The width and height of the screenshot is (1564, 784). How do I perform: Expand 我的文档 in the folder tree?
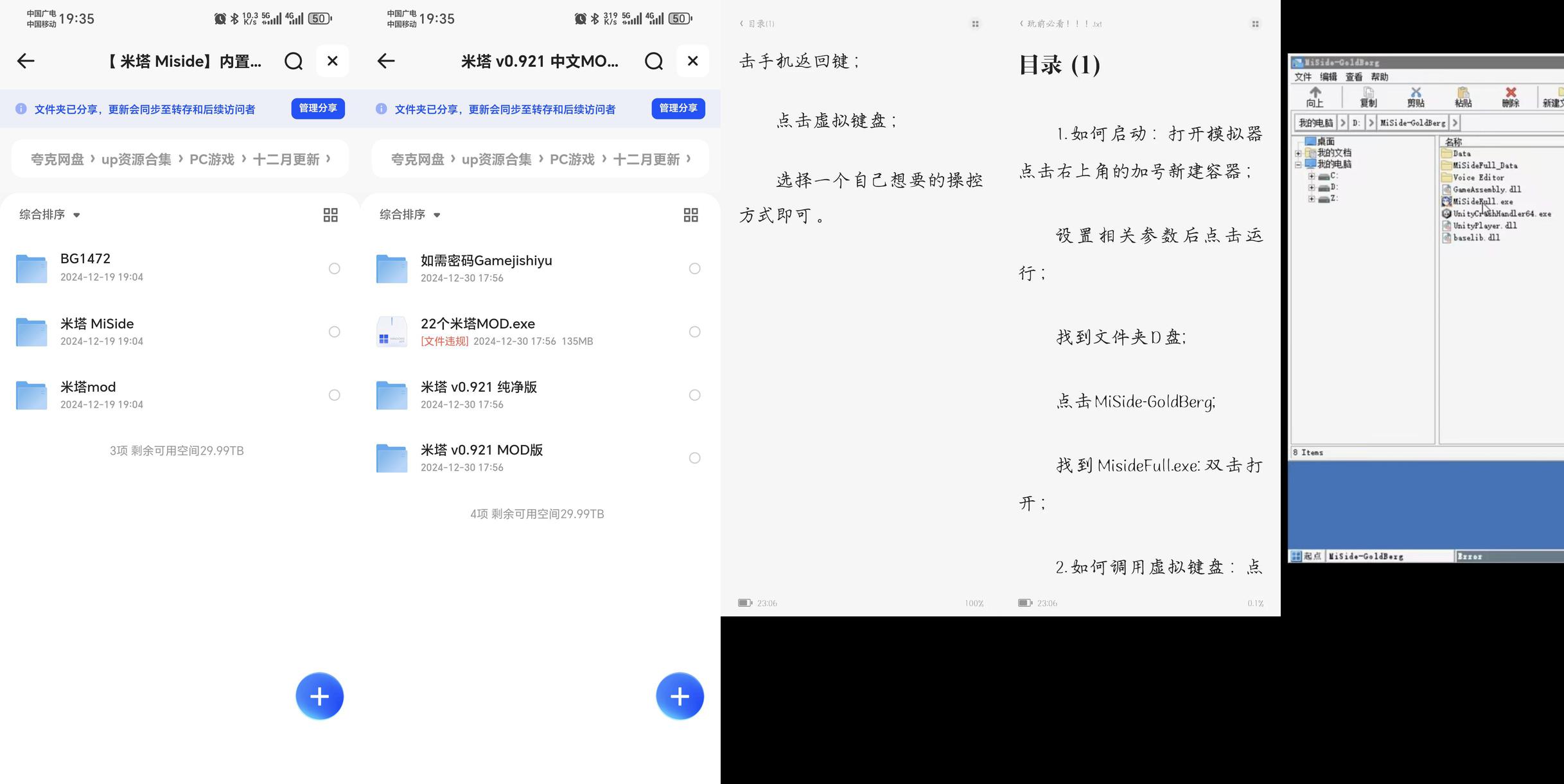pos(1298,153)
